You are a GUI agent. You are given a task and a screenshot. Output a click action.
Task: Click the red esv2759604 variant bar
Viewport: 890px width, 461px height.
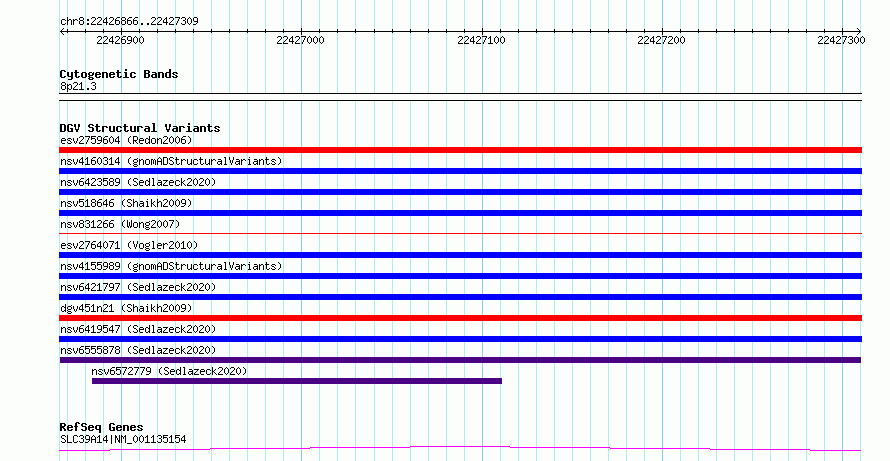[x=460, y=150]
